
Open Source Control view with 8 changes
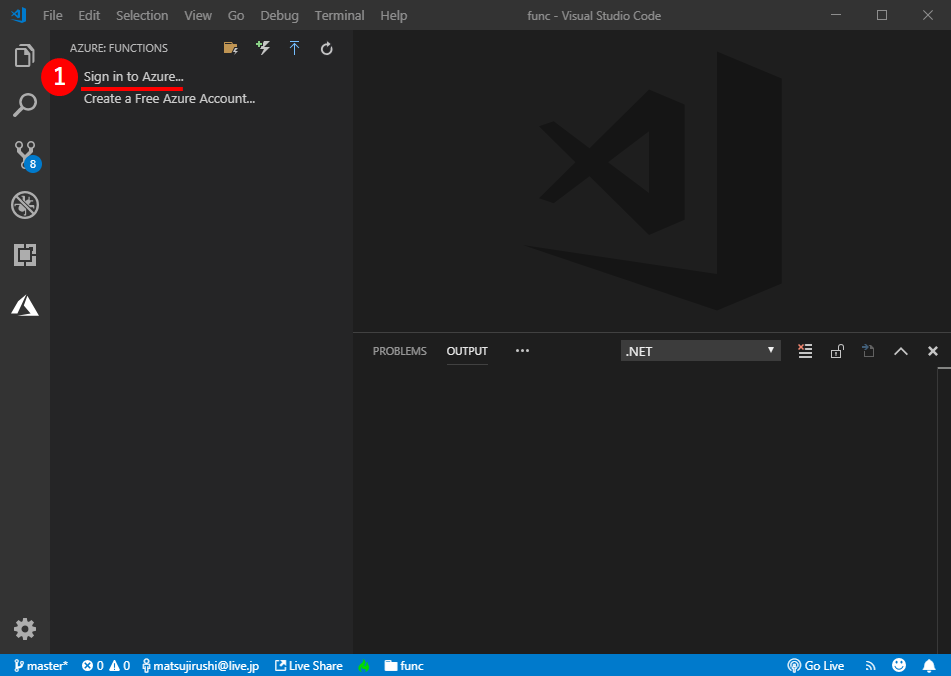pyautogui.click(x=26, y=156)
